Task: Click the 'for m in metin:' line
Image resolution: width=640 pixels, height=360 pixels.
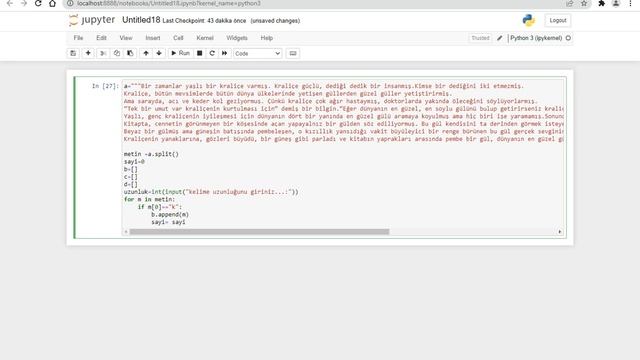Action: point(149,199)
